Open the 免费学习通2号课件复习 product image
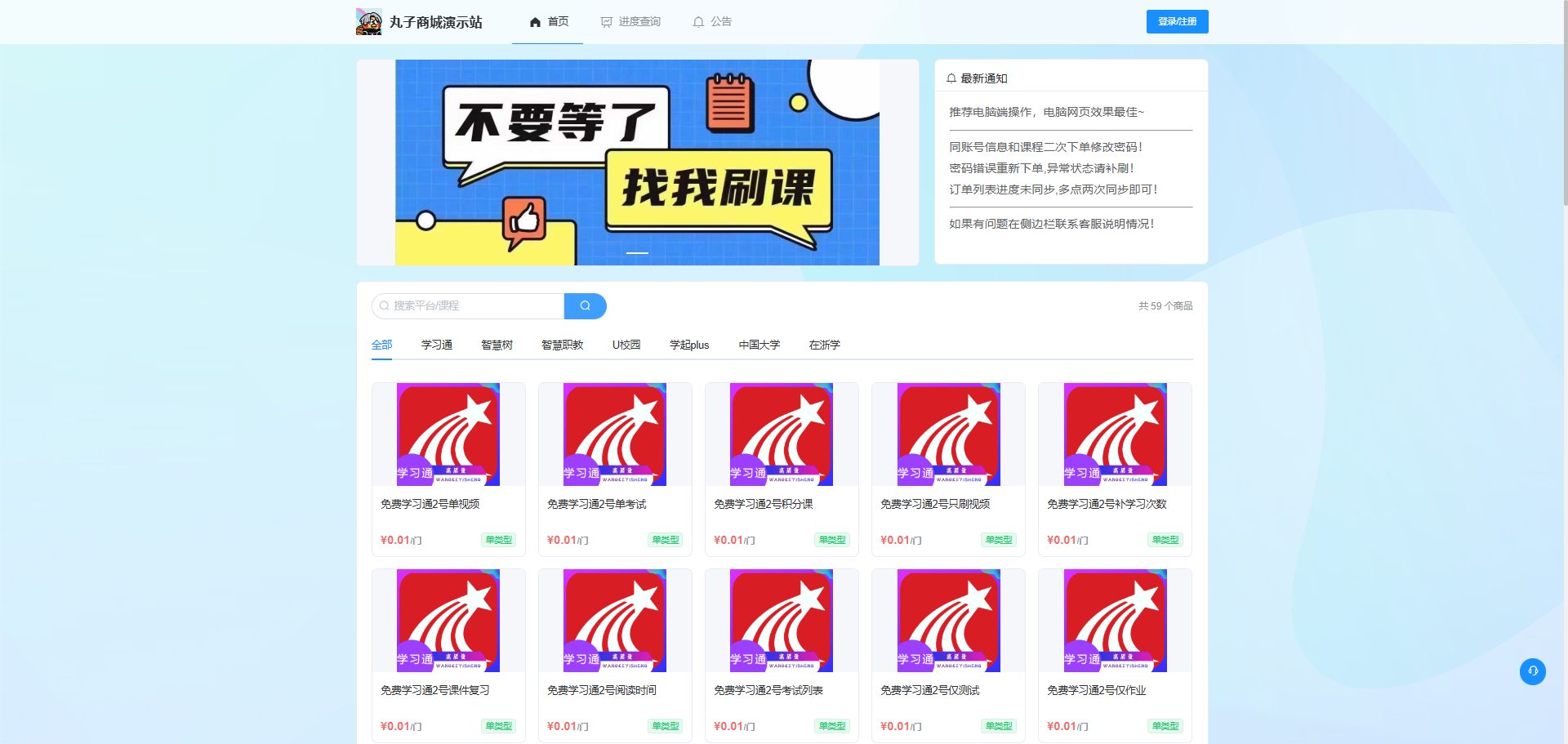This screenshot has height=744, width=1568. click(448, 621)
